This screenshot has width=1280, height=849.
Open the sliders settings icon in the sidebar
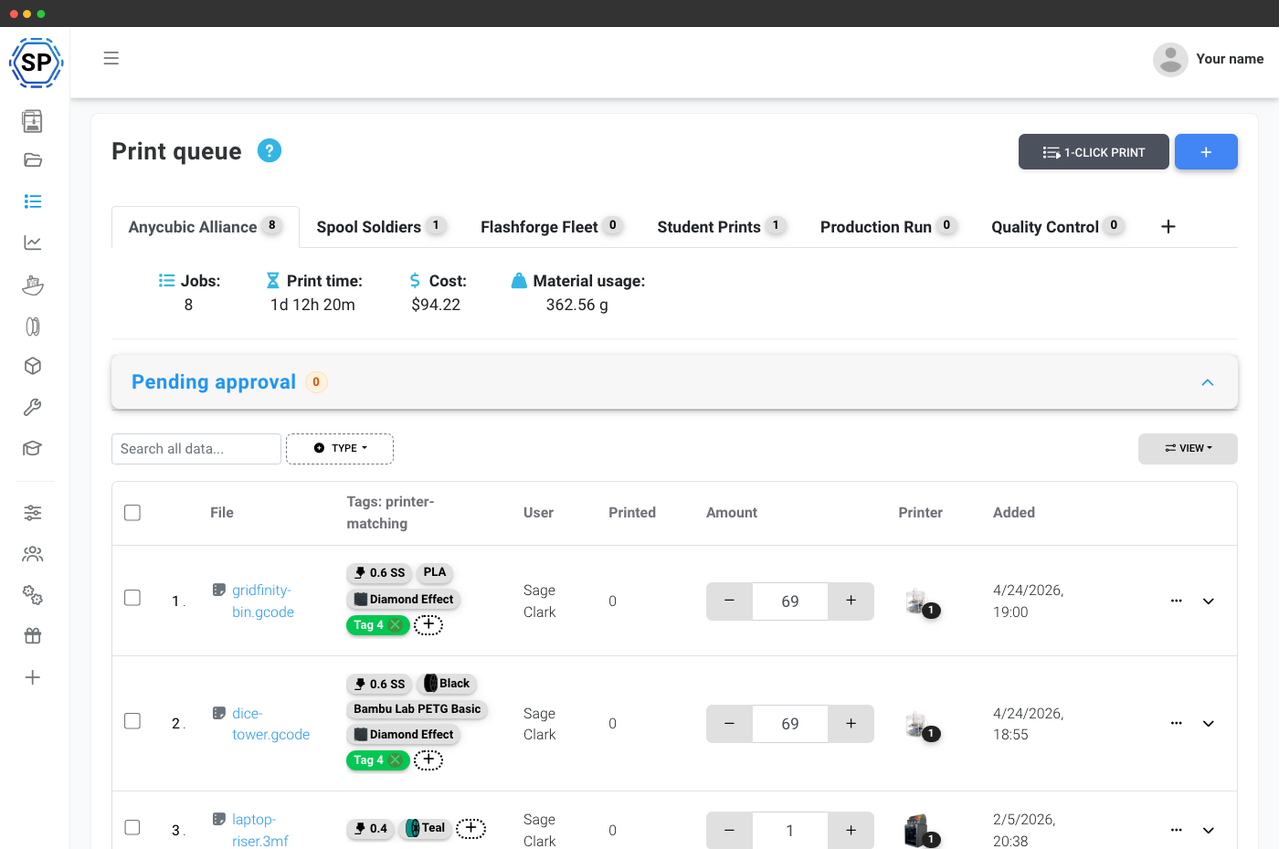(x=33, y=513)
